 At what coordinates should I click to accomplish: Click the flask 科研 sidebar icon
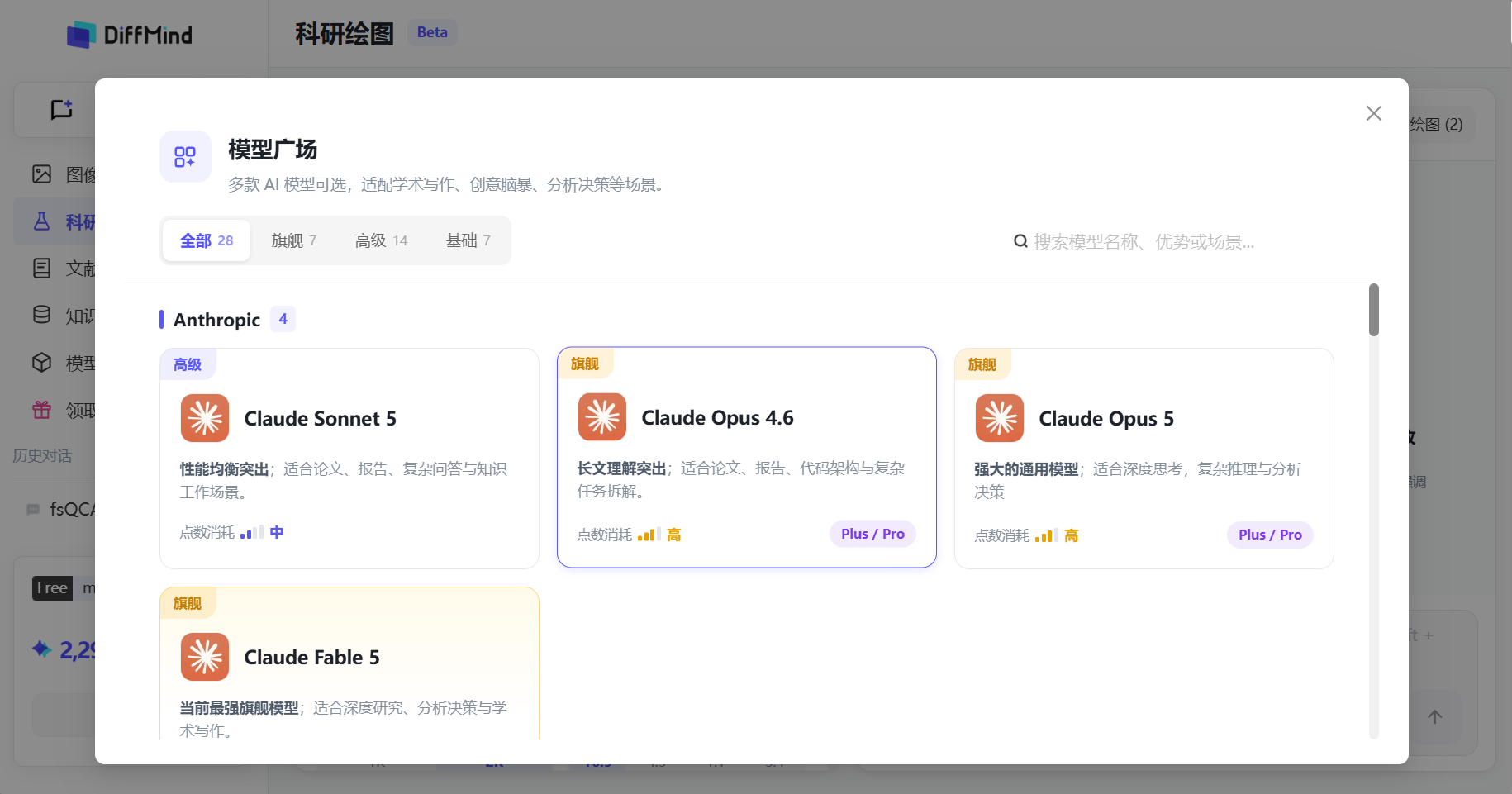point(42,221)
